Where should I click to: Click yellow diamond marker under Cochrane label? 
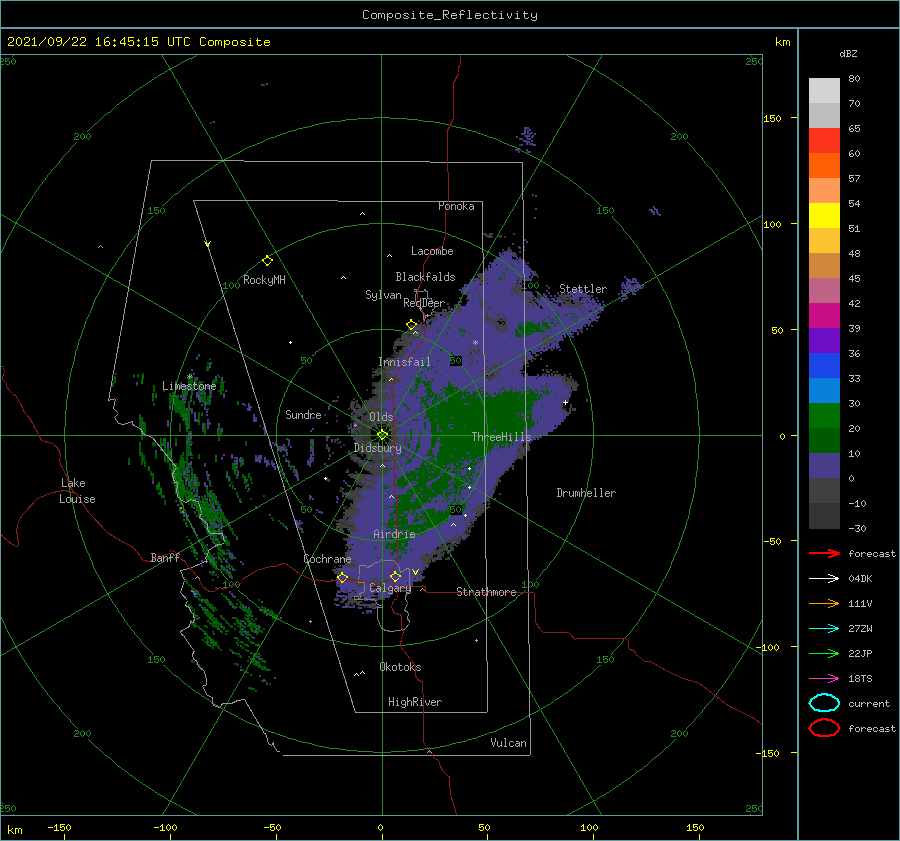tap(342, 578)
